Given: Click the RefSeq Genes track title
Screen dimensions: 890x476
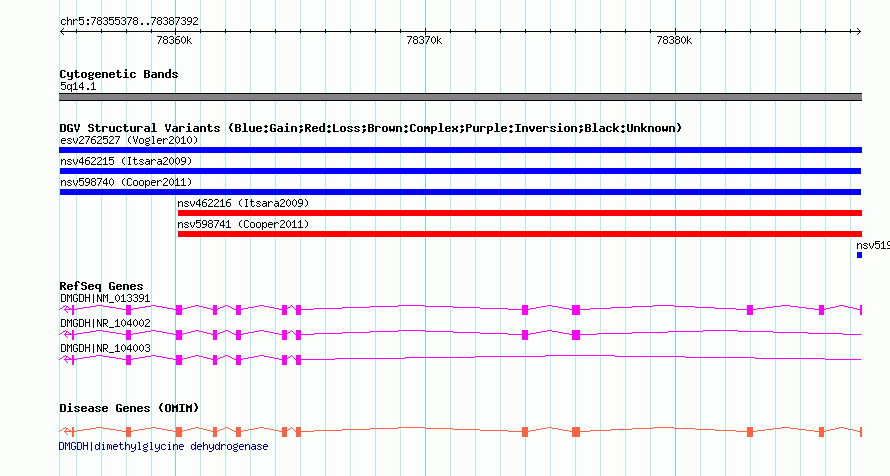Looking at the screenshot, I should (x=101, y=287).
